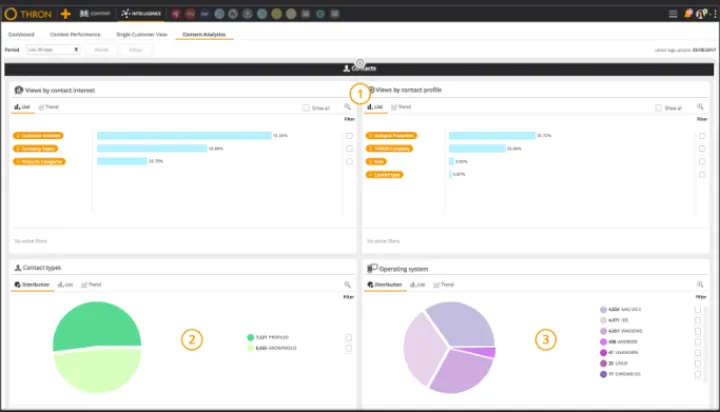Open the Period dropdown
This screenshot has width=720, height=412.
point(53,48)
